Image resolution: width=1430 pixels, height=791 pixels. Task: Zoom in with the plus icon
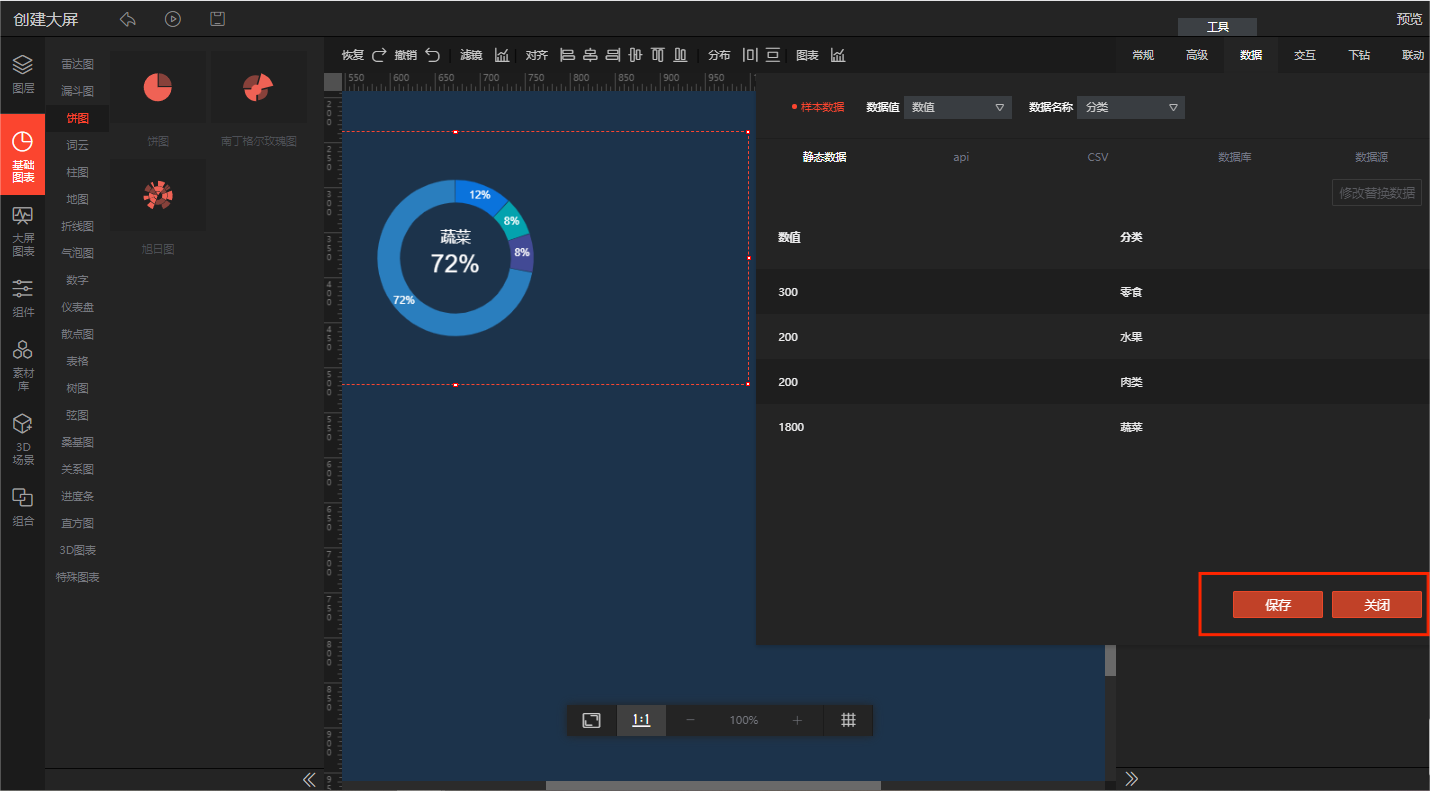coord(797,720)
